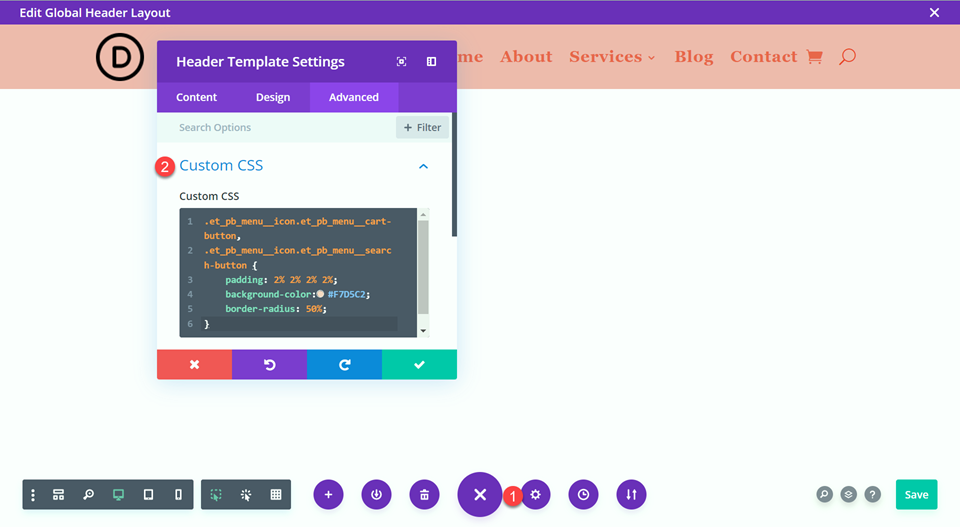Click the shopping cart icon in header
This screenshot has height=527, width=960.
pos(814,57)
